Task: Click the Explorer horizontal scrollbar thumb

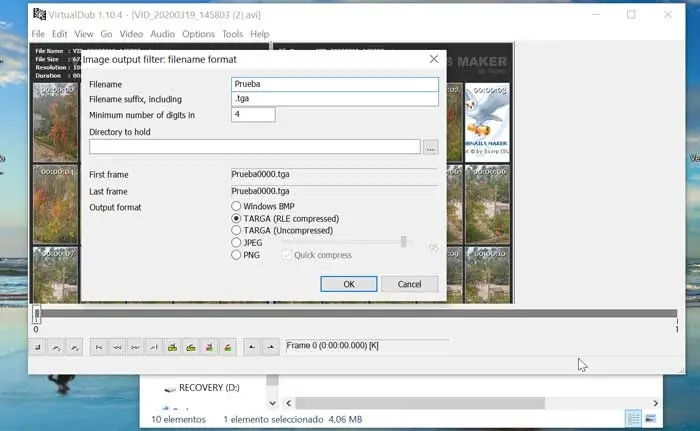Action: click(420, 403)
